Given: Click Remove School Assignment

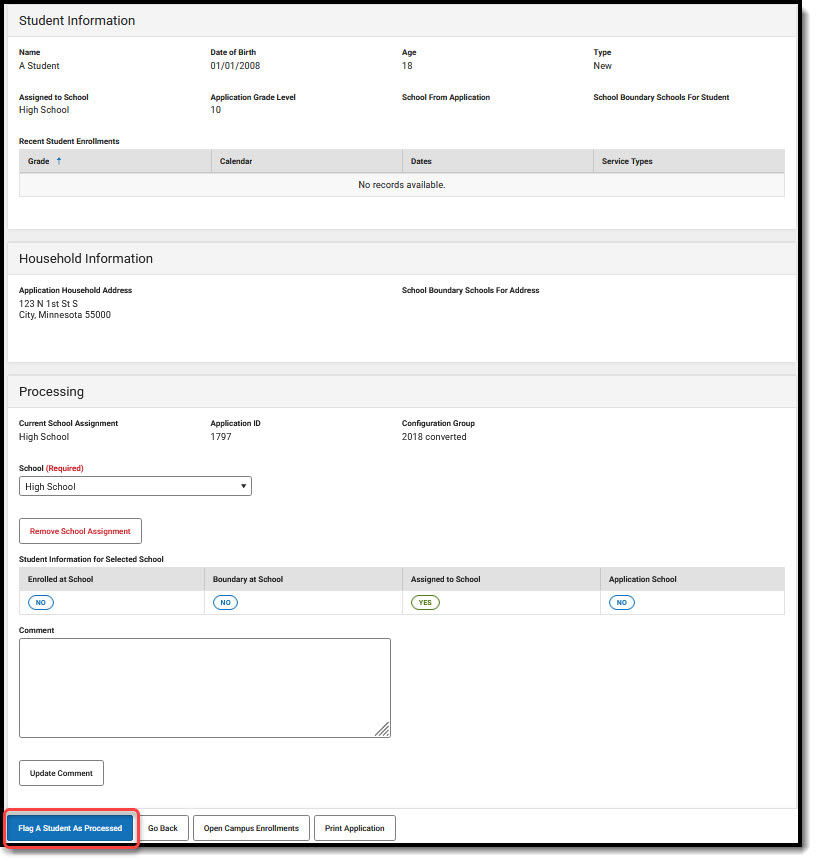Looking at the screenshot, I should [80, 531].
